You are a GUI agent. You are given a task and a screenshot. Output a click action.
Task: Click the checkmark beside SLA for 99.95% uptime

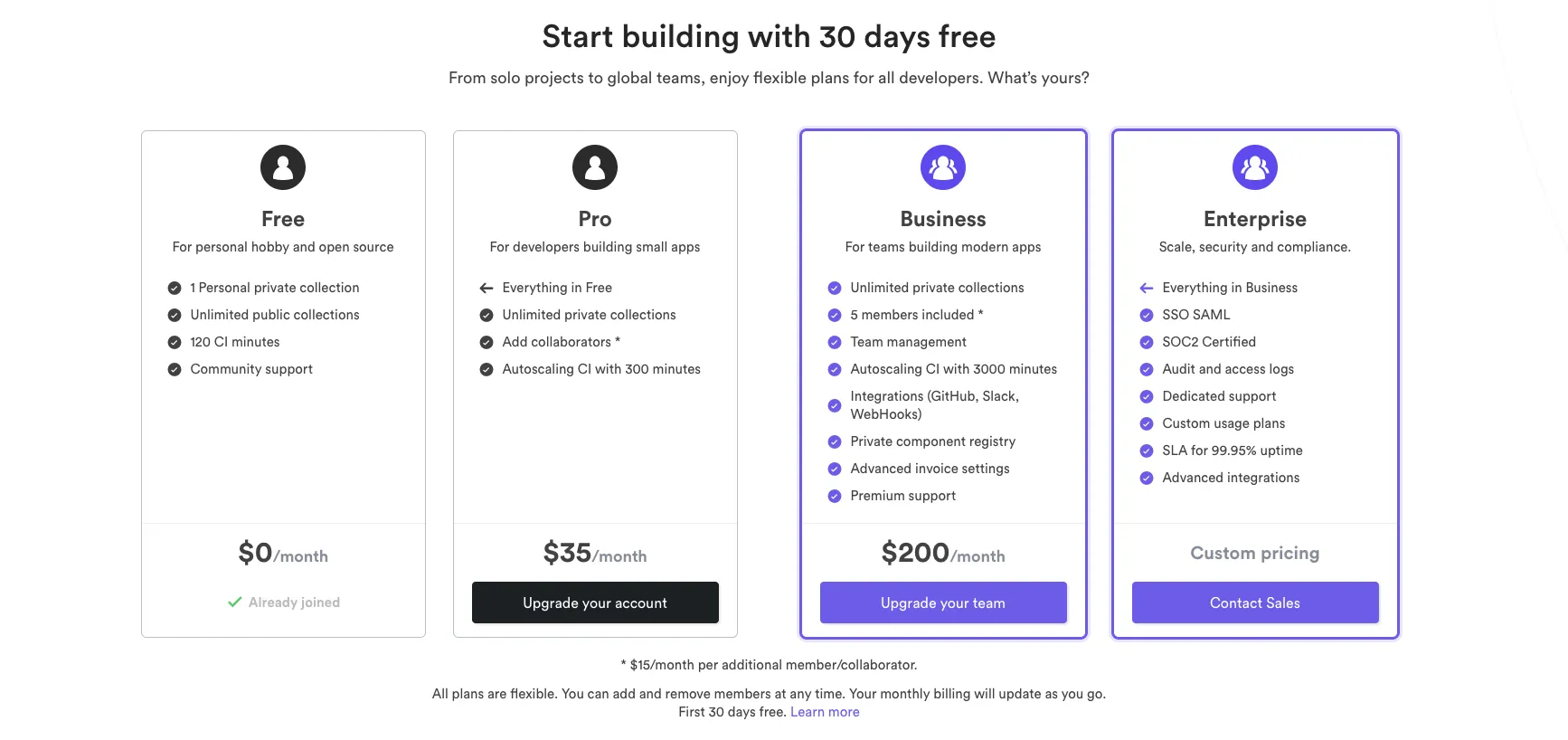tap(1147, 451)
